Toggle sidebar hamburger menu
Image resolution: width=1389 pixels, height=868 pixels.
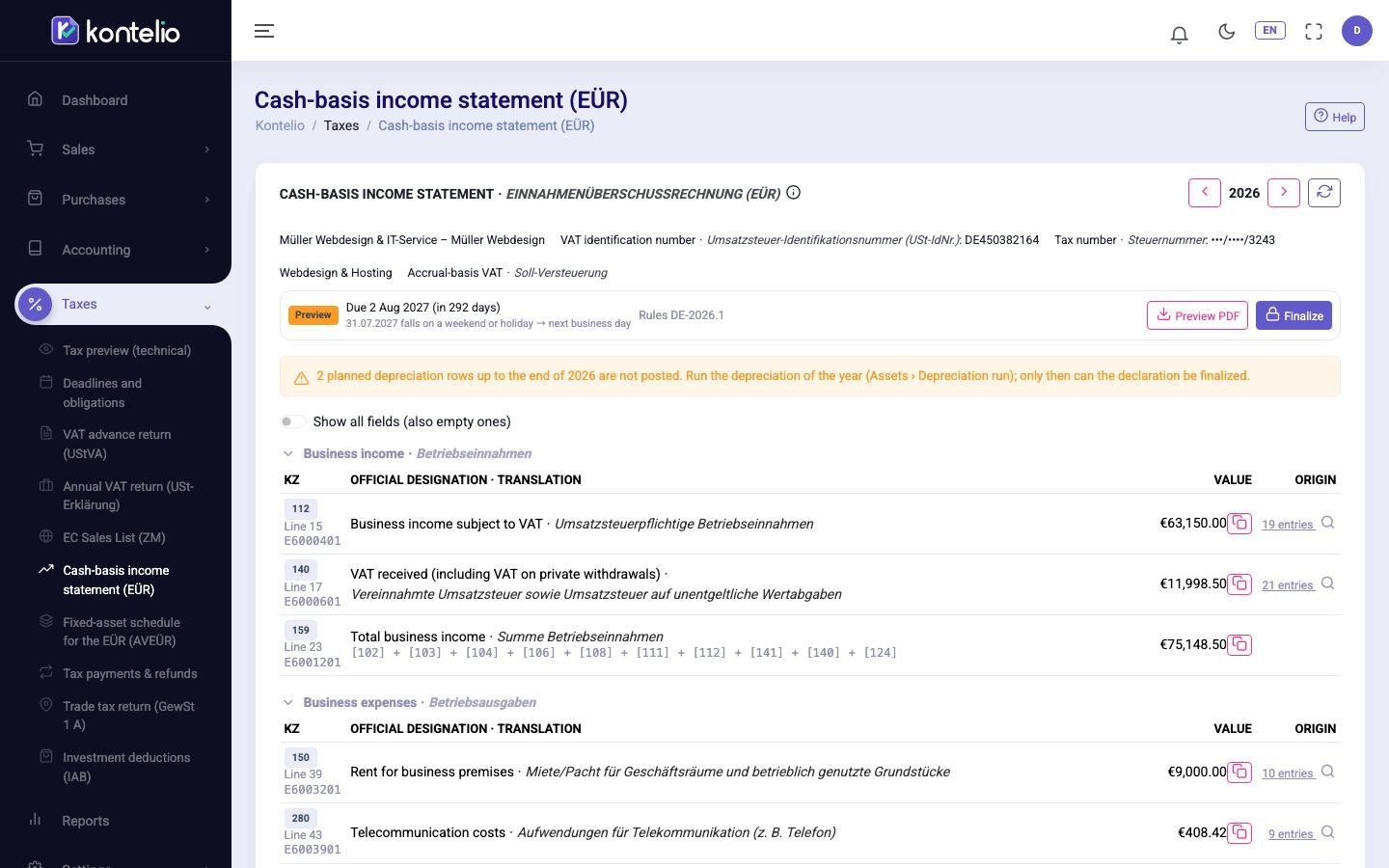point(264,31)
